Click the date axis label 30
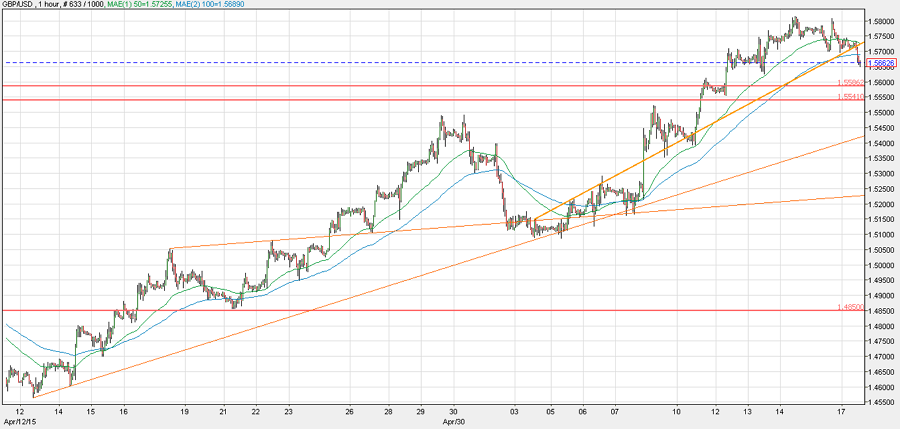This screenshot has height=429, width=900. pos(453,412)
